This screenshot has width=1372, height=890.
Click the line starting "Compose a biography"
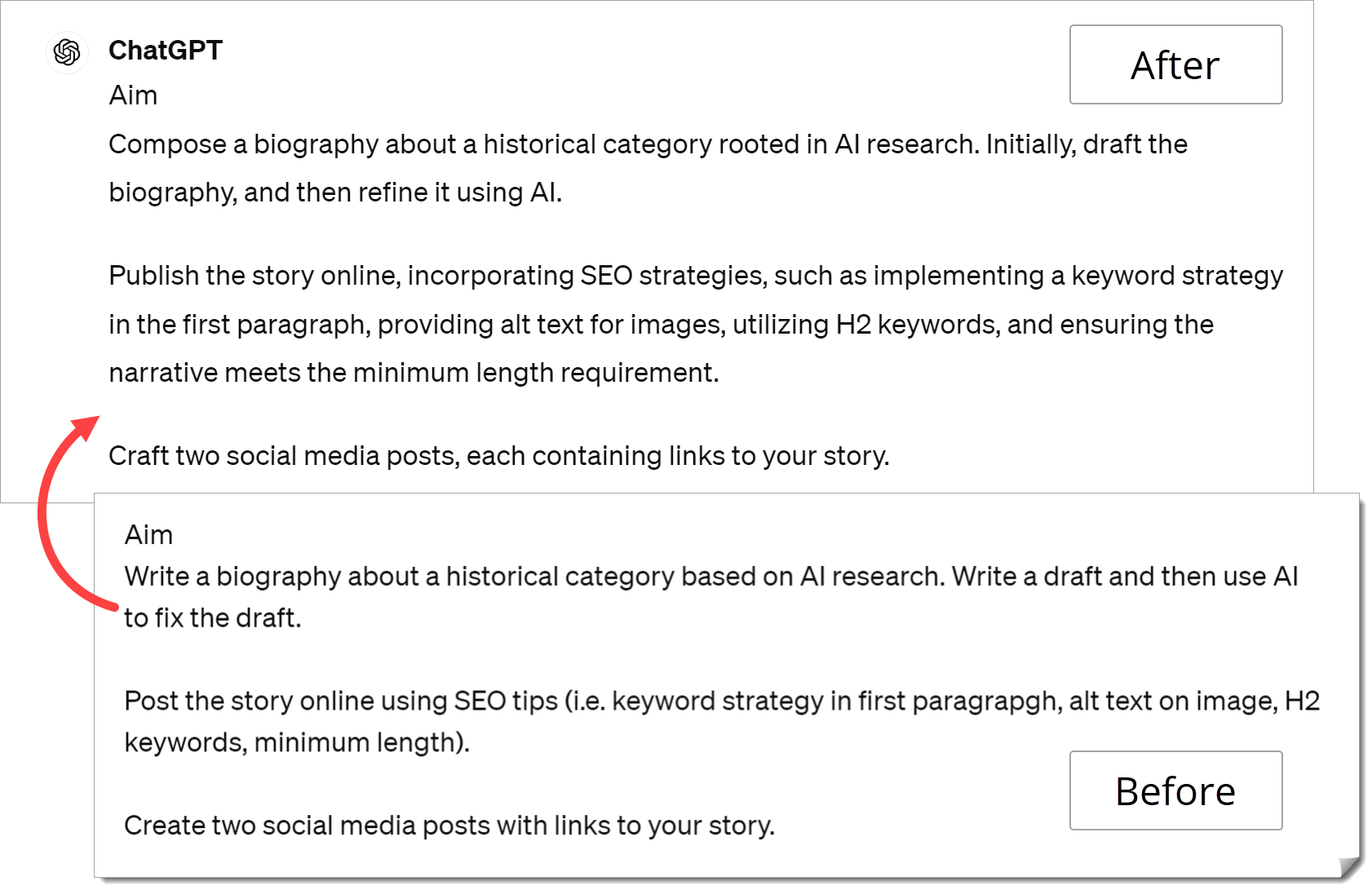coord(648,144)
